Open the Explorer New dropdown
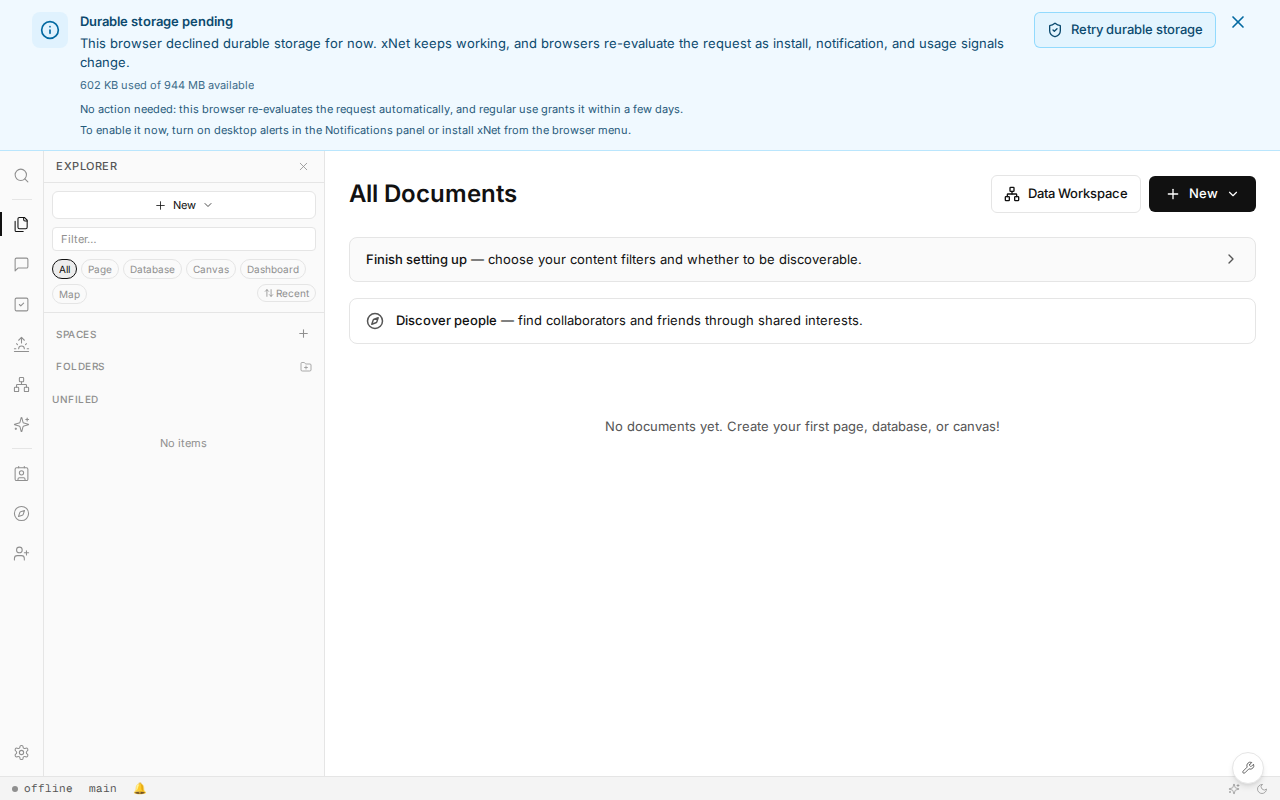Image resolution: width=1280 pixels, height=800 pixels. (x=184, y=205)
